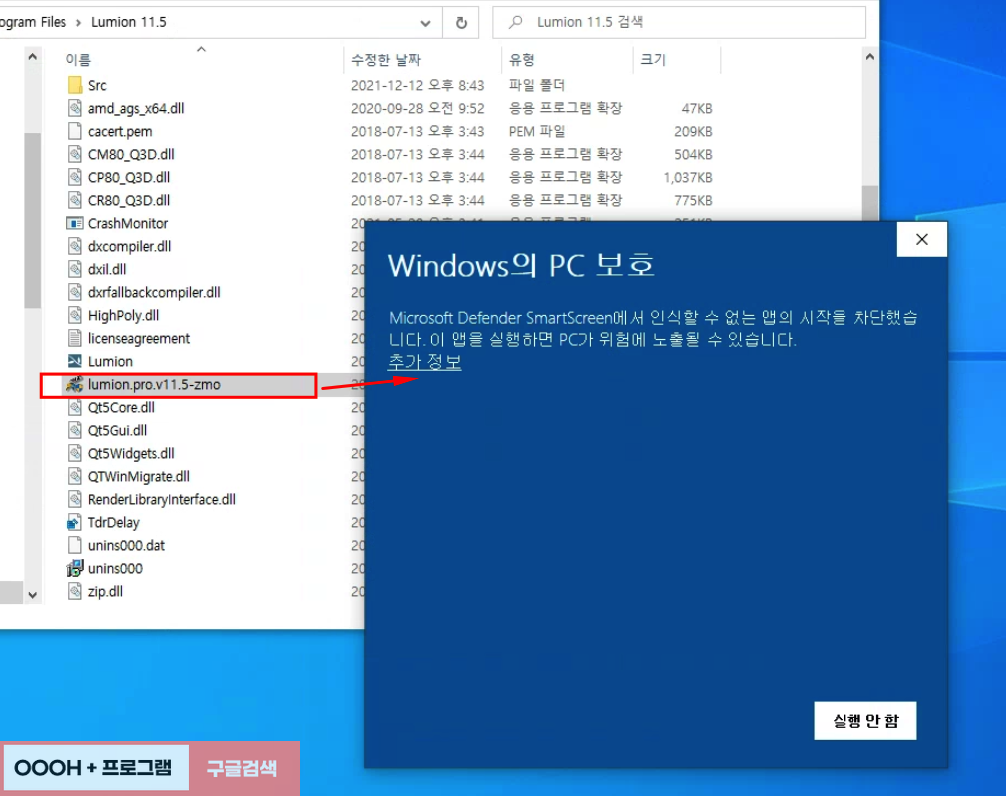Select the 2021-12-12 오후 8:43 date cell
This screenshot has width=1006, height=796.
pyautogui.click(x=417, y=85)
